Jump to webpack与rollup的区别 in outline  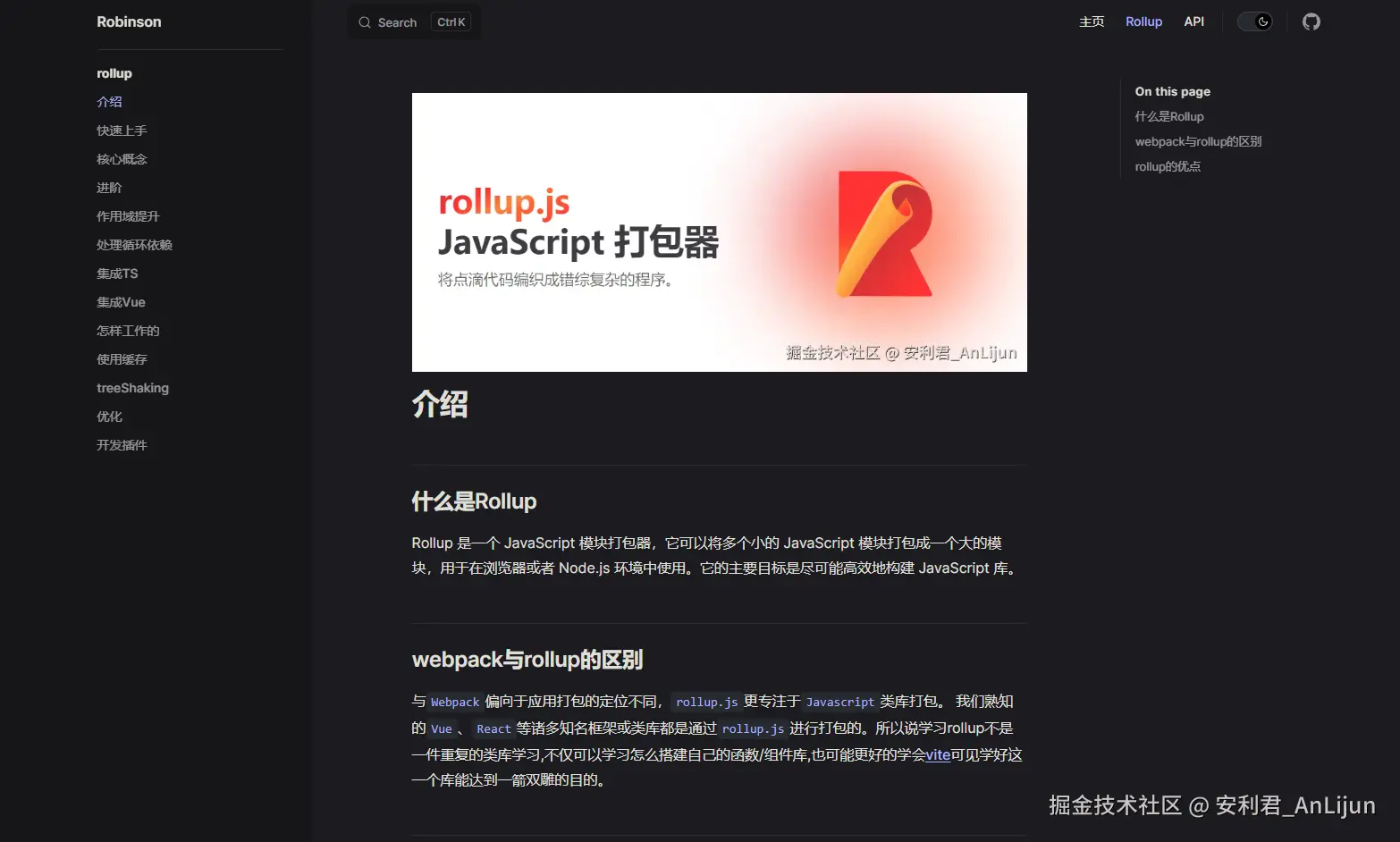point(1198,141)
